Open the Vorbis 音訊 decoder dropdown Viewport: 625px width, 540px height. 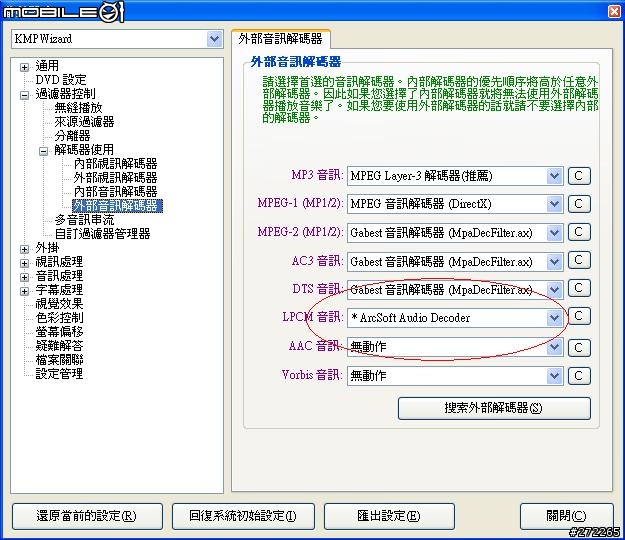tap(554, 375)
